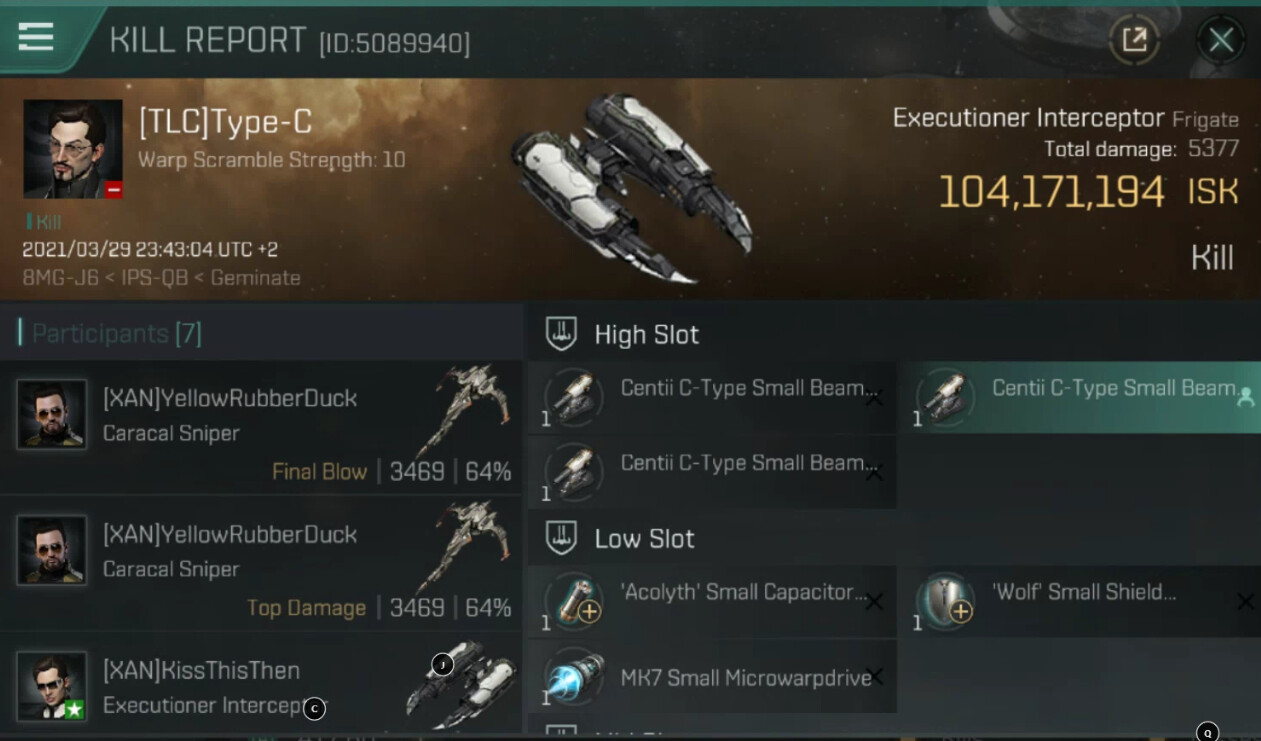Image resolution: width=1261 pixels, height=741 pixels.
Task: Click the X beside 'Wolf' Small Shield
Action: (1245, 601)
